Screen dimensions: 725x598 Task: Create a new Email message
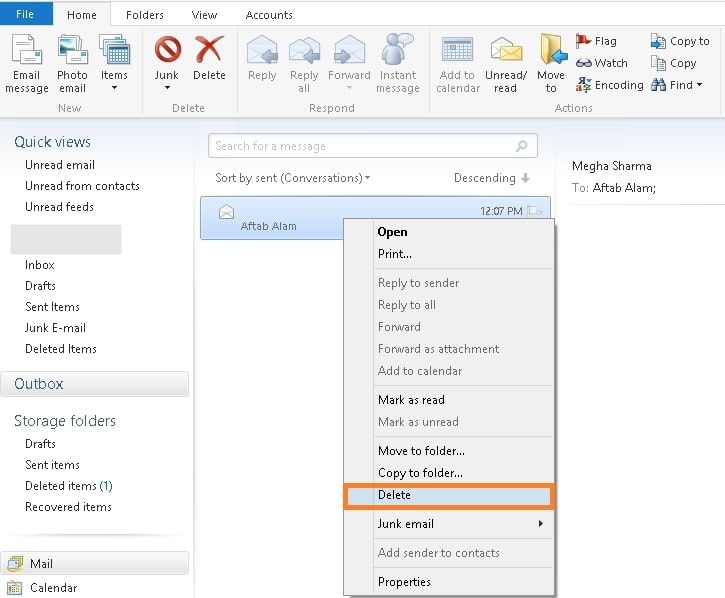(26, 64)
